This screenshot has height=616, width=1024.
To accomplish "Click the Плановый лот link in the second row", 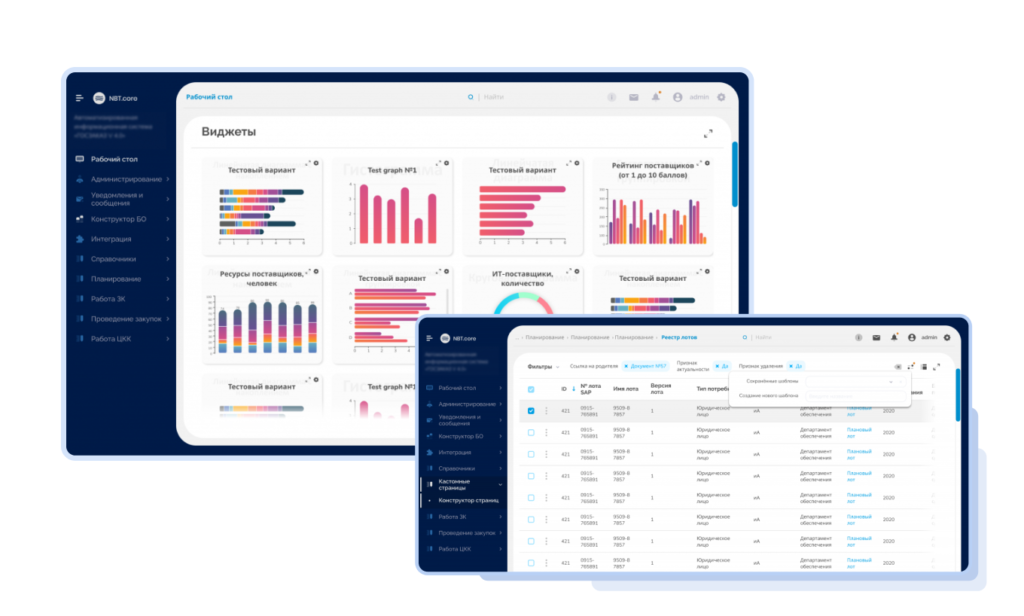I will [x=859, y=432].
